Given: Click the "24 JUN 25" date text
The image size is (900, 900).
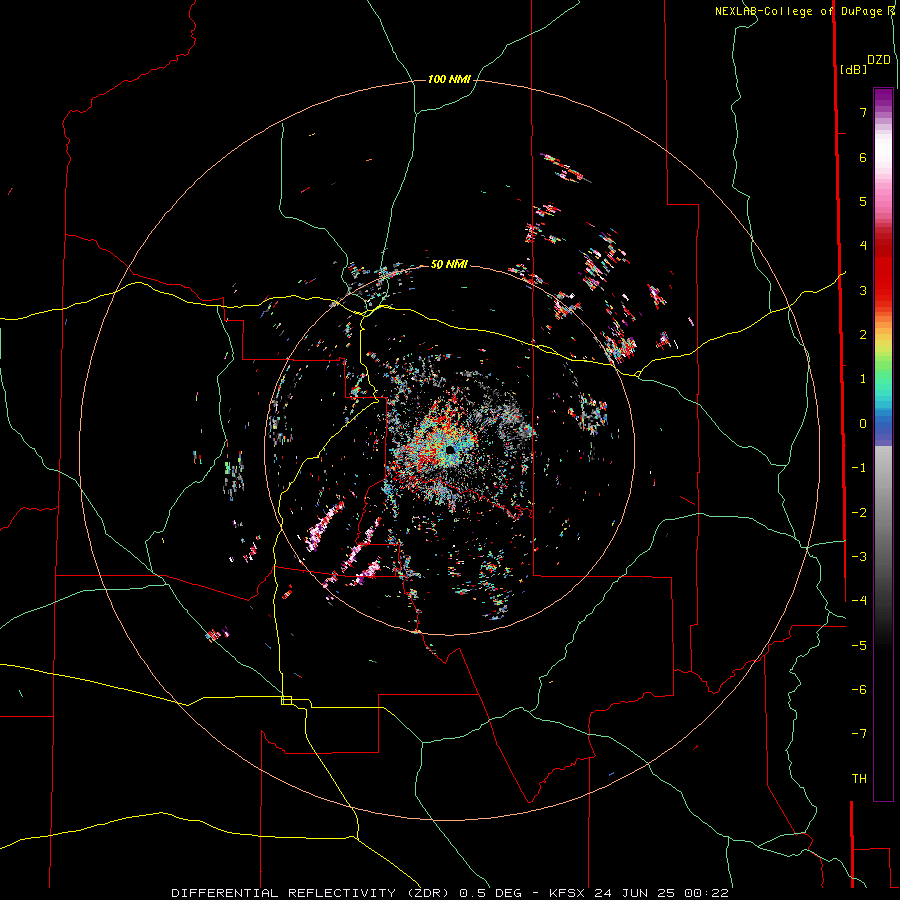Looking at the screenshot, I should 636,893.
